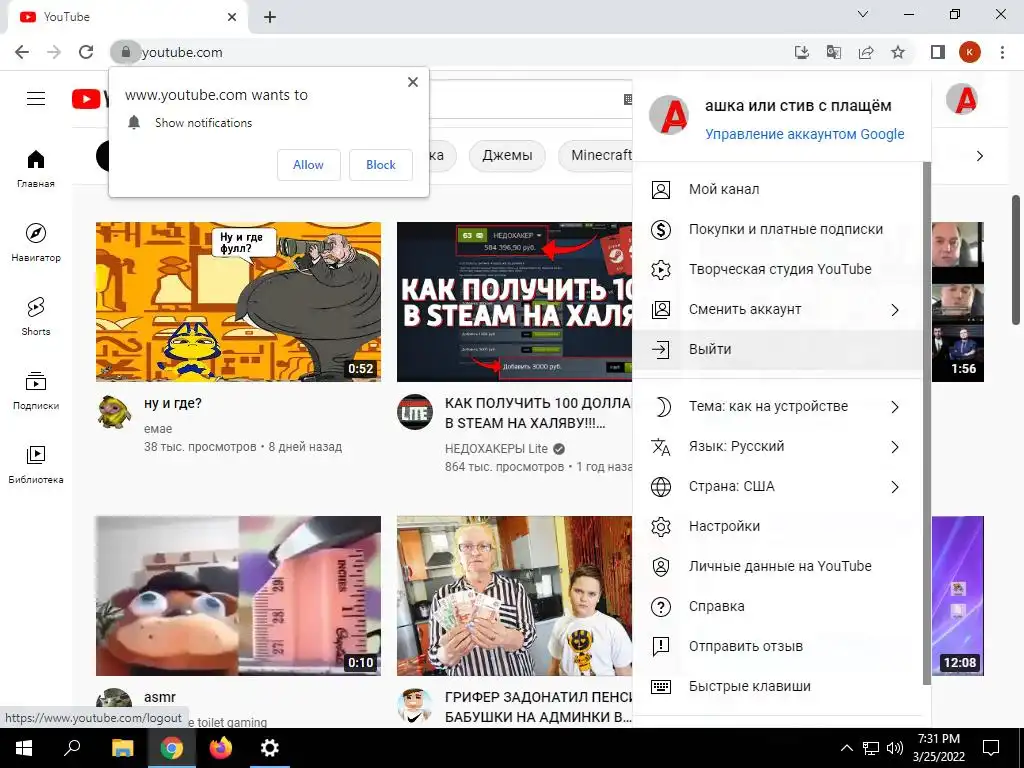The image size is (1024, 768).
Task: Open Навигатор in the sidebar
Action: pos(36,242)
